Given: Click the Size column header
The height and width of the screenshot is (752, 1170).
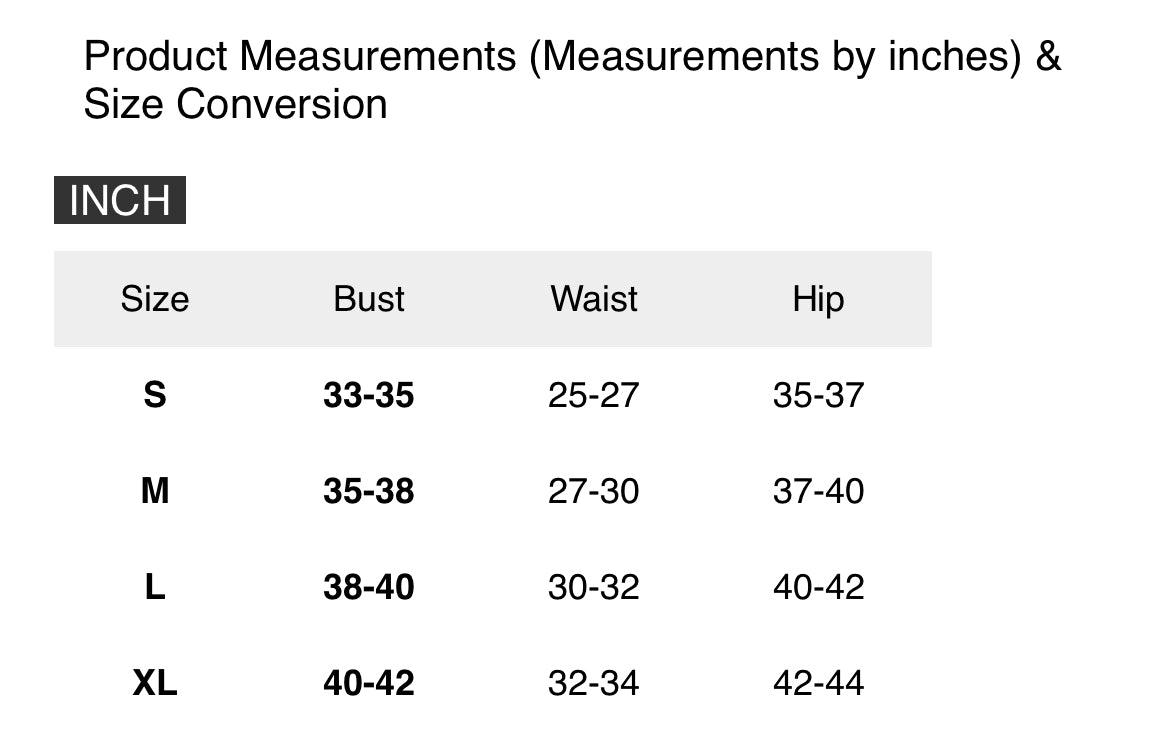Looking at the screenshot, I should tap(155, 299).
